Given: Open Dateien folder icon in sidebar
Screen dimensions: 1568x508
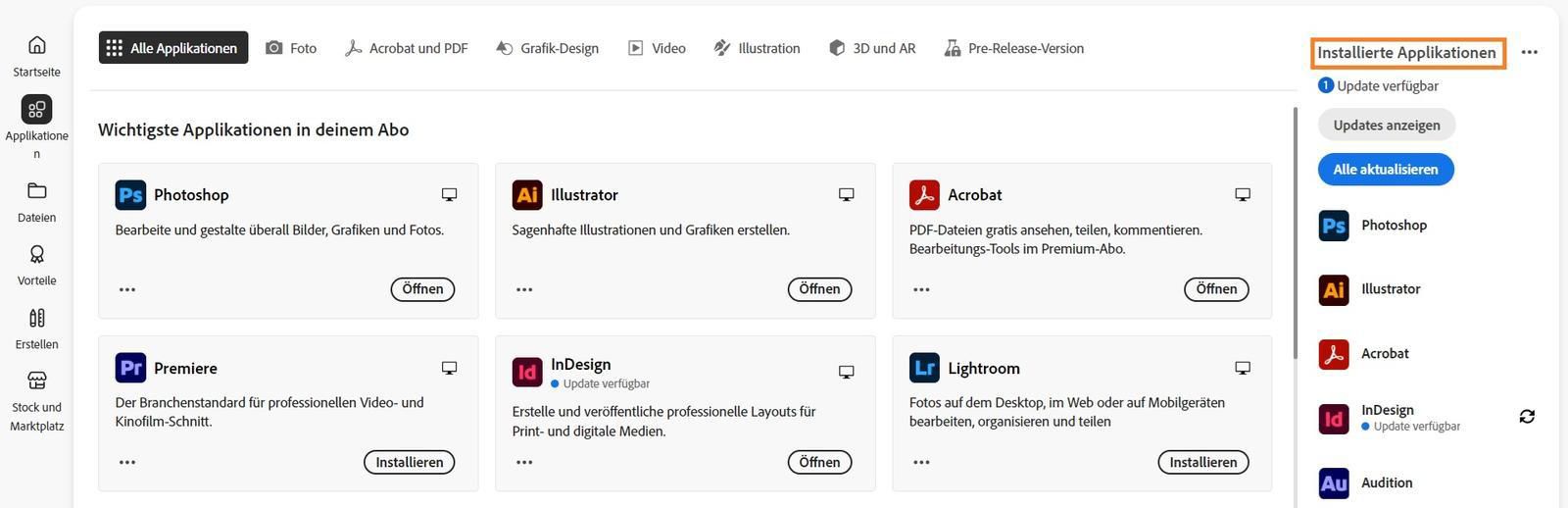Looking at the screenshot, I should (x=36, y=190).
